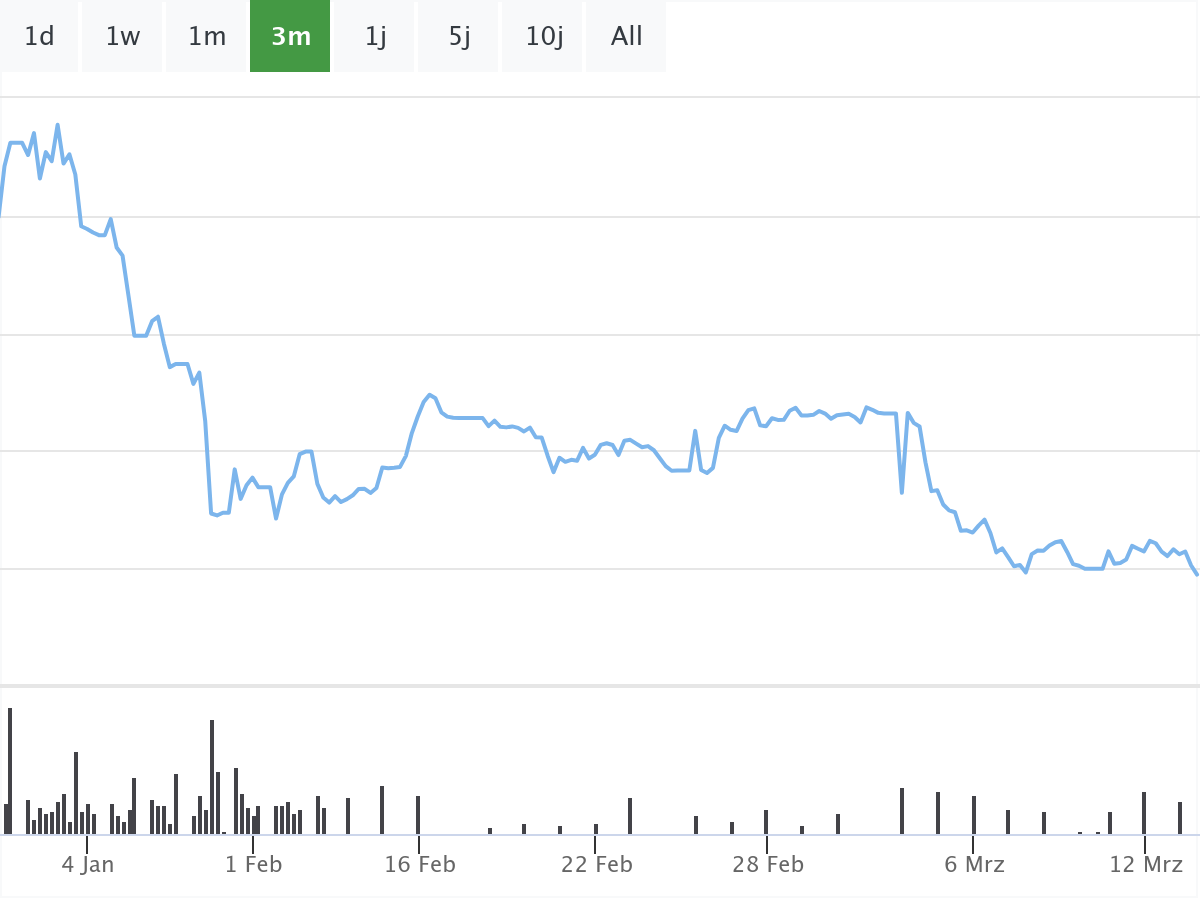Click the 12 Mrz axis label
The height and width of the screenshot is (900, 1200).
1147,865
